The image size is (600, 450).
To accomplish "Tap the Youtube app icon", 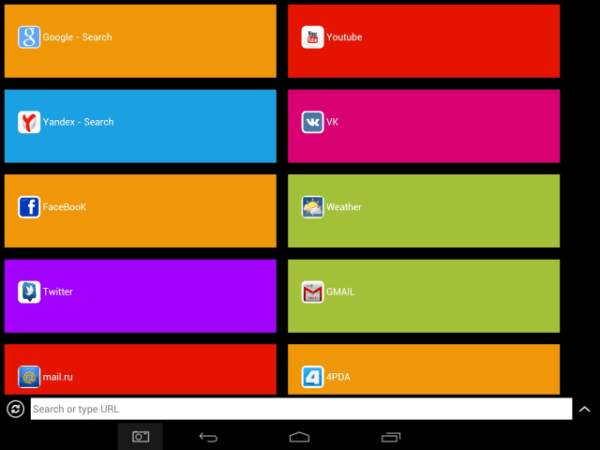I will 312,37.
